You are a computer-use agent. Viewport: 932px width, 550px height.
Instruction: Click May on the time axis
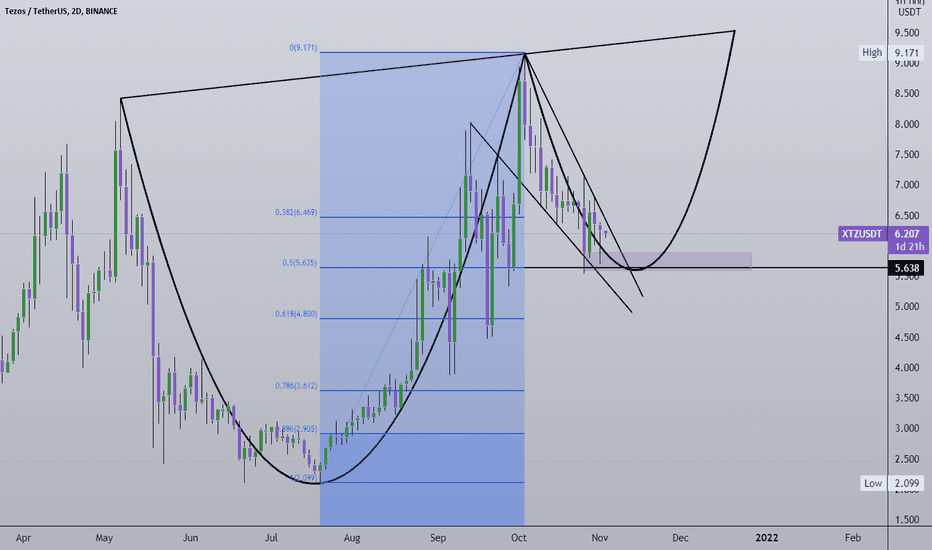tap(104, 538)
